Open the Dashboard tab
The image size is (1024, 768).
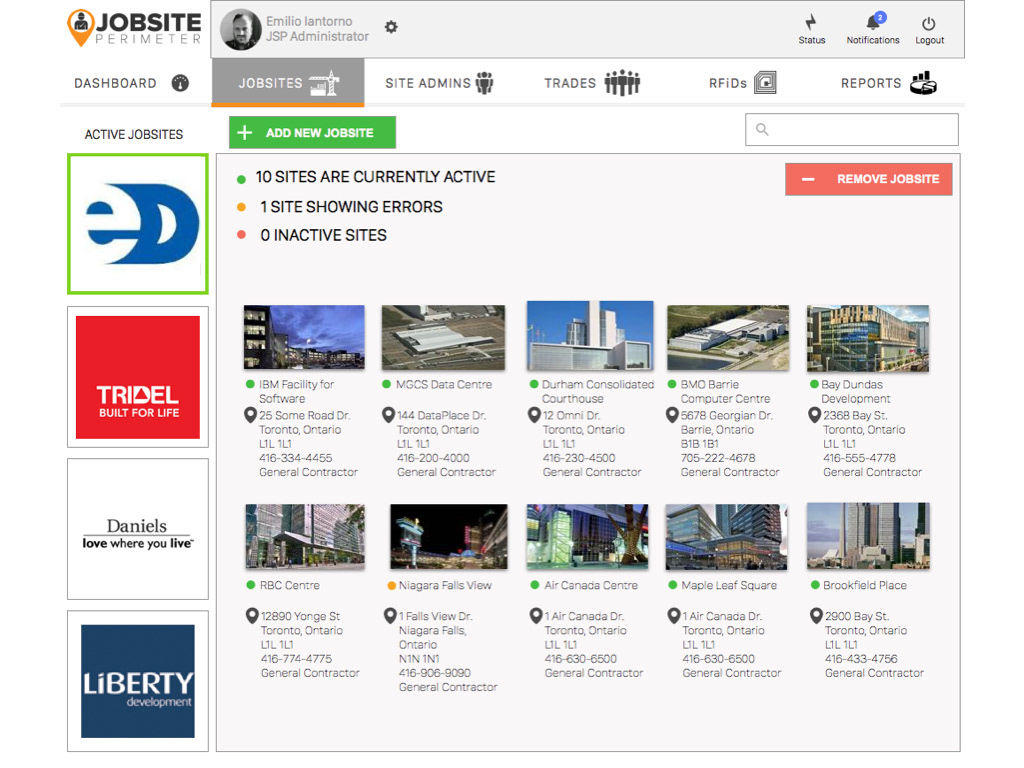[131, 83]
